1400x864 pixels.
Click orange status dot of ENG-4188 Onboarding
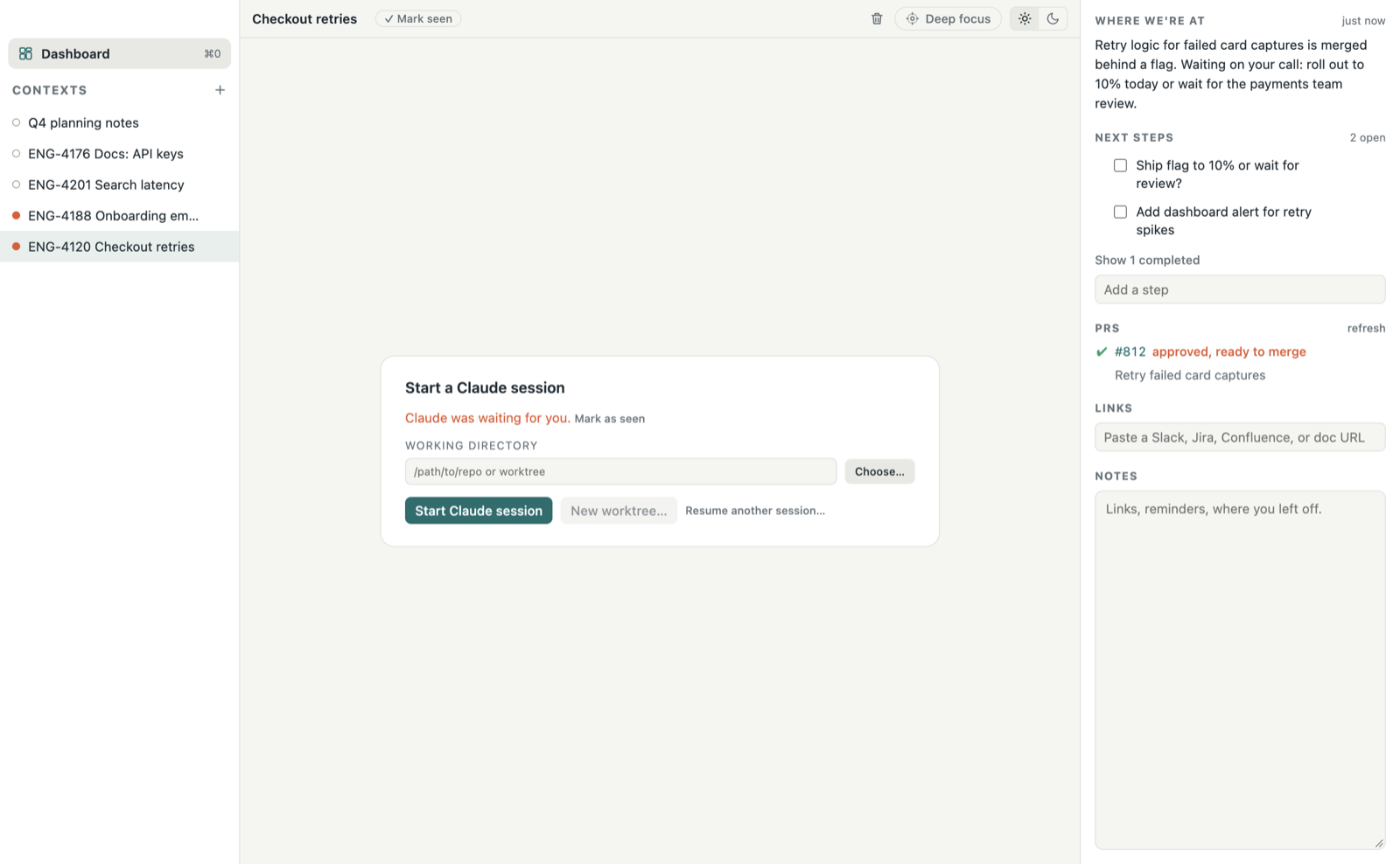[x=16, y=215]
